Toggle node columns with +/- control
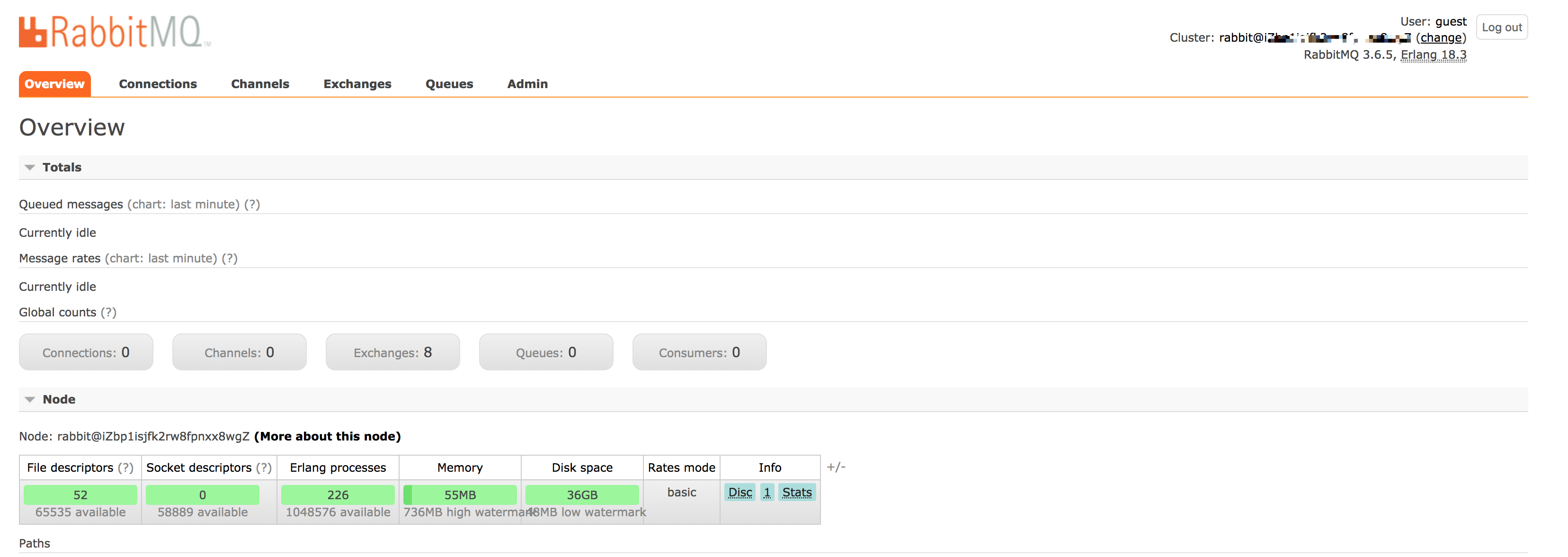The image size is (1568, 557). (836, 467)
